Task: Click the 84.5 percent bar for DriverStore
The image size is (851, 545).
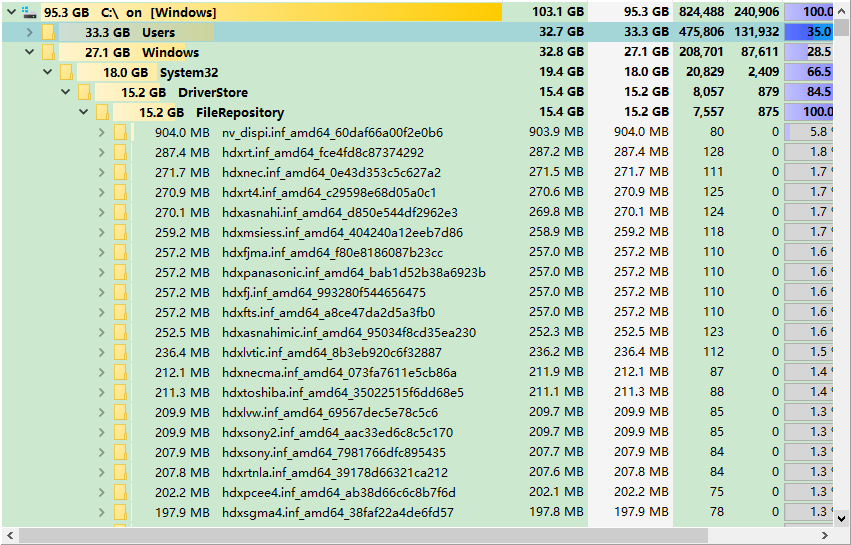Action: tap(809, 92)
